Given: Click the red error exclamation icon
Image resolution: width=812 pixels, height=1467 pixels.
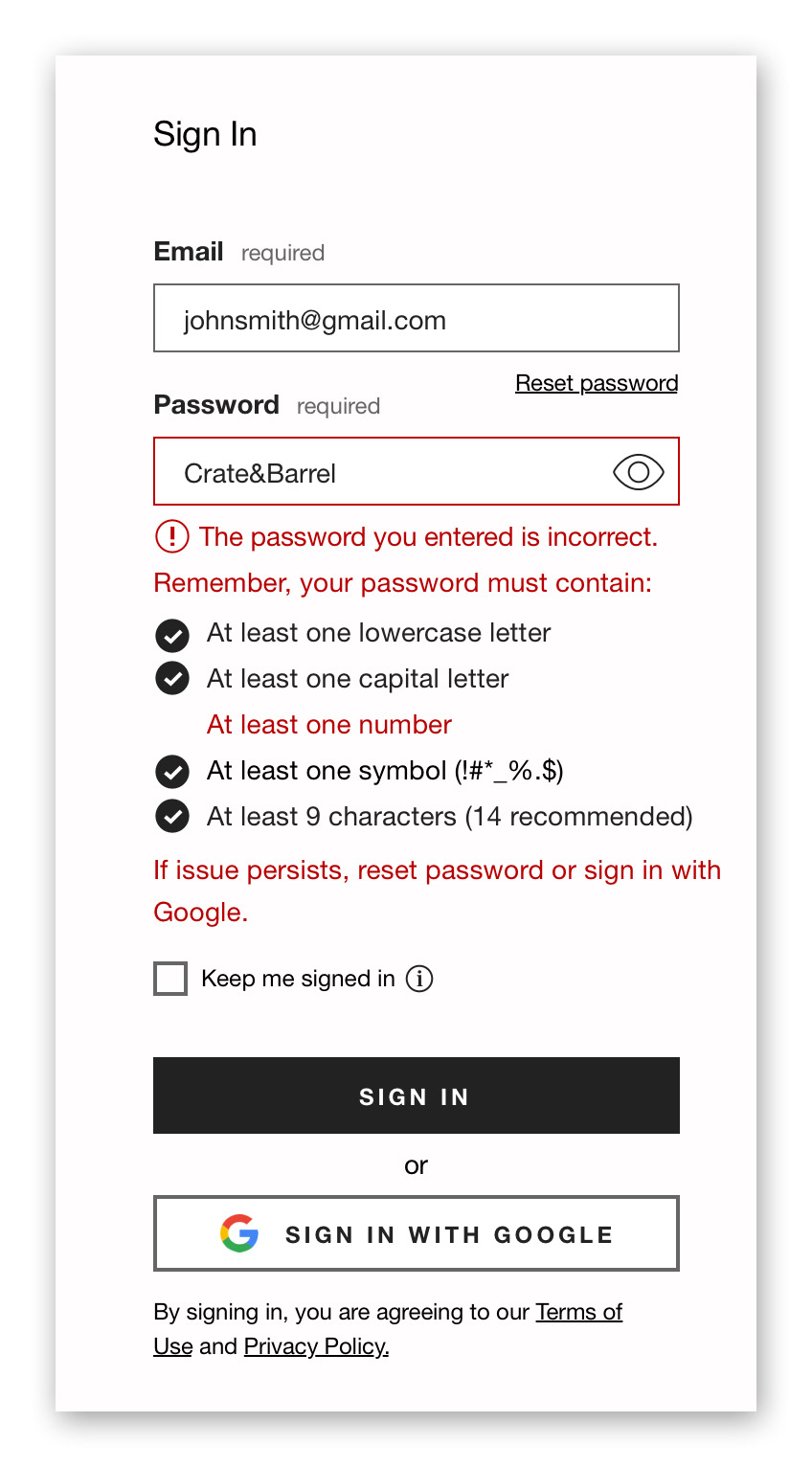Looking at the screenshot, I should pos(172,536).
